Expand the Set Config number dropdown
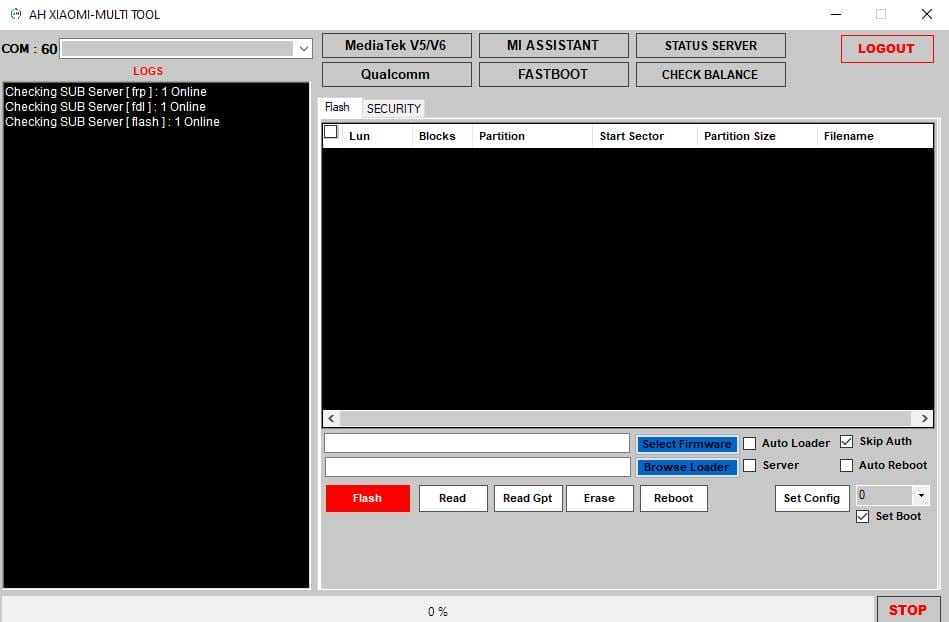The image size is (949, 622). 920,496
